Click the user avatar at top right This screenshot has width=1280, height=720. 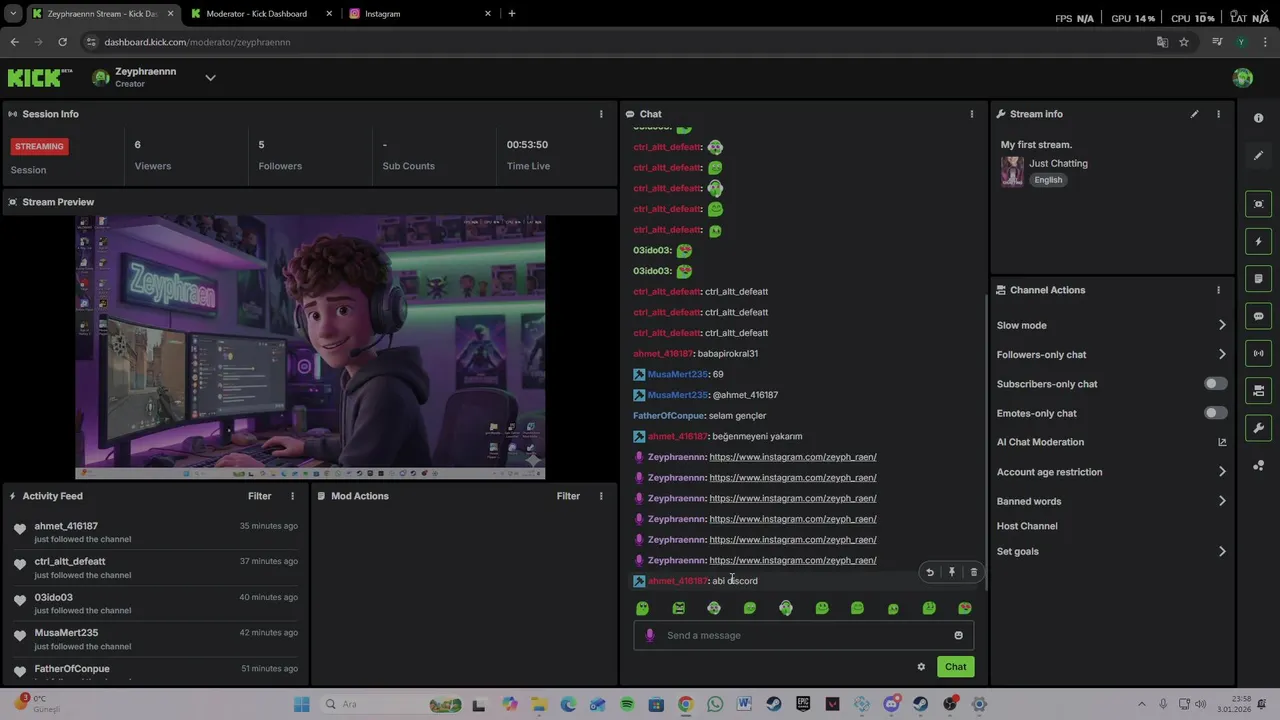click(1243, 78)
